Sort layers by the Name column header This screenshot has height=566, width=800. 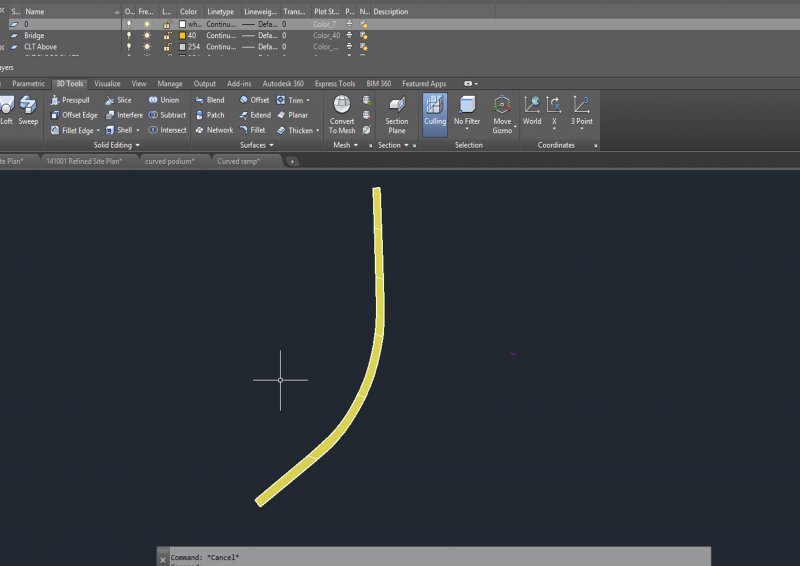click(x=71, y=11)
